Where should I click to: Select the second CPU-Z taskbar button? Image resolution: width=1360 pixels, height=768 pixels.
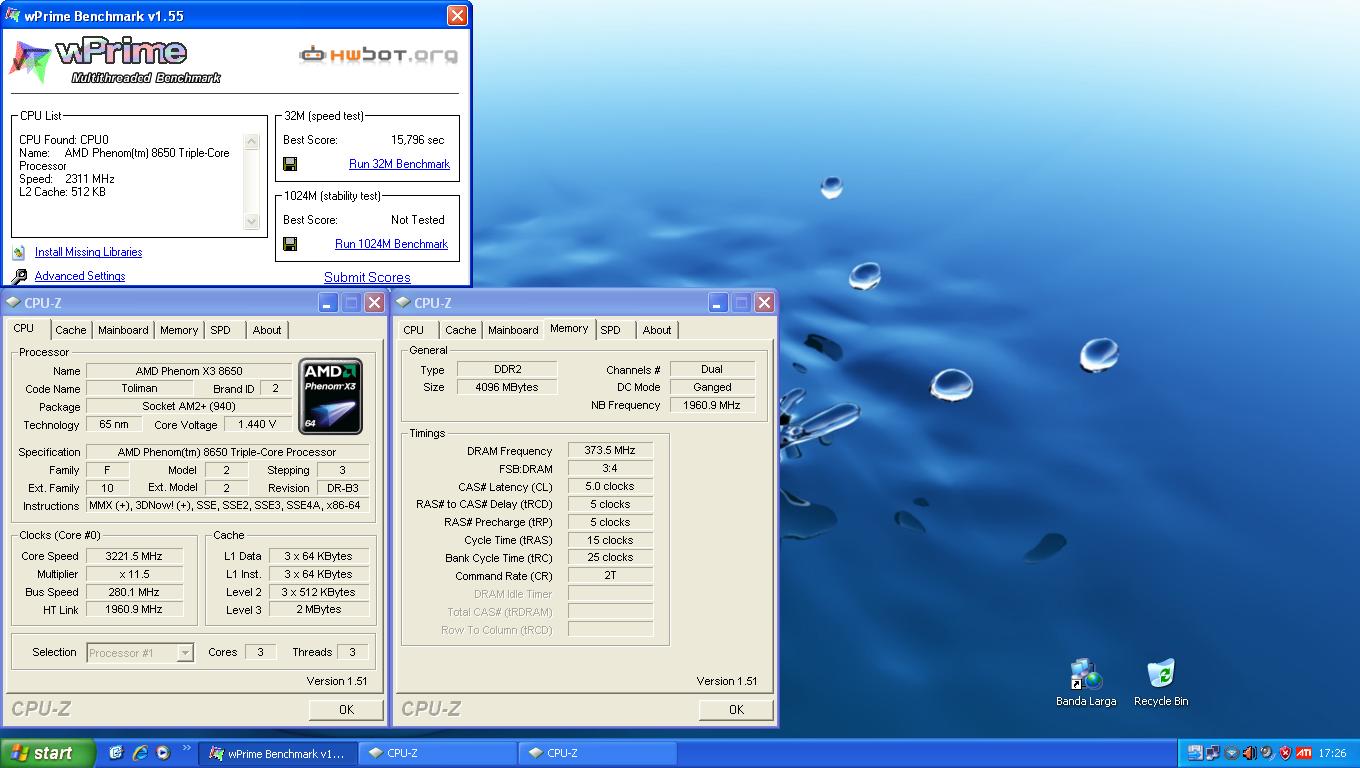tap(597, 753)
